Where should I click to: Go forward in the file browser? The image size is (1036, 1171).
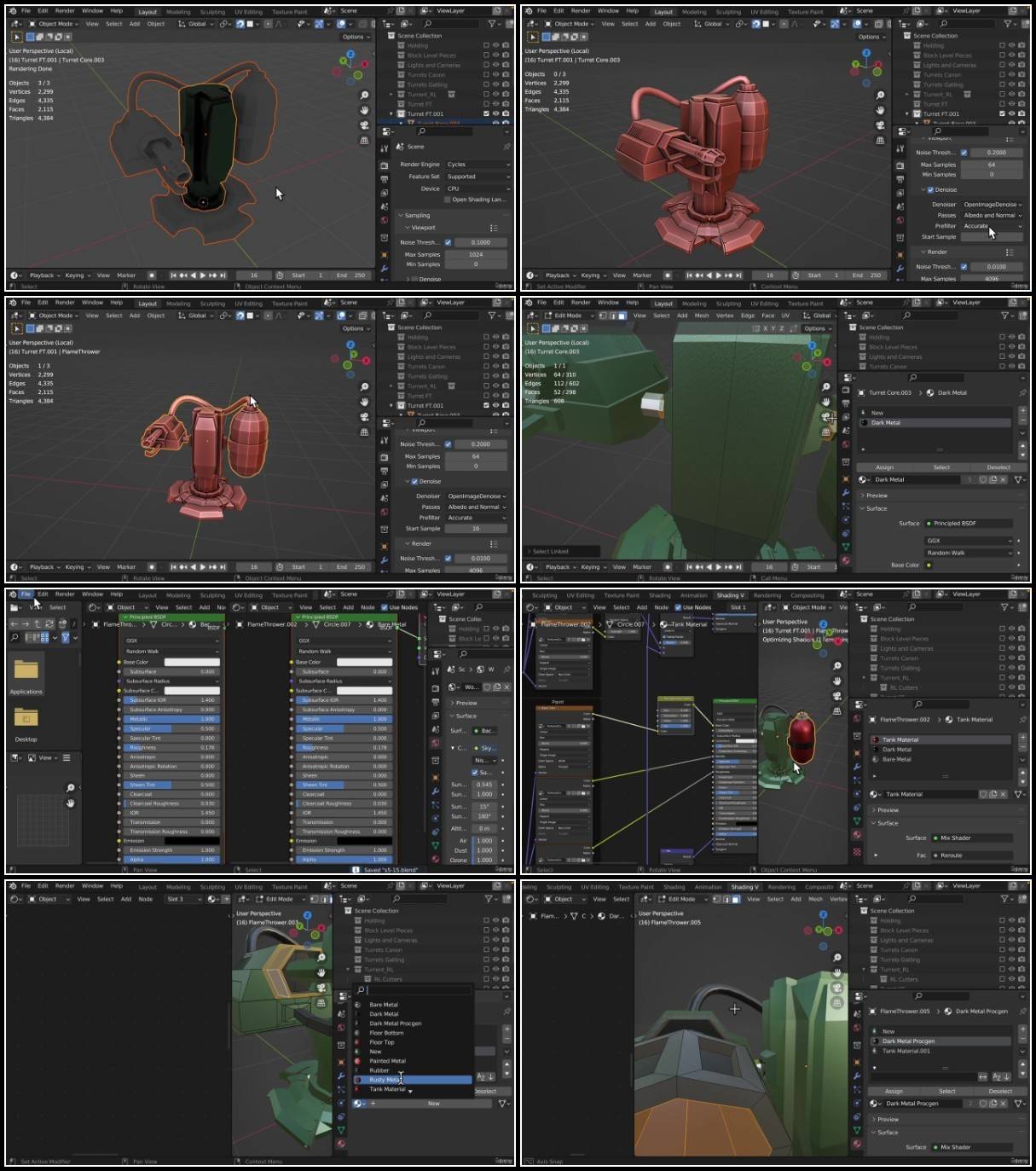coord(24,623)
